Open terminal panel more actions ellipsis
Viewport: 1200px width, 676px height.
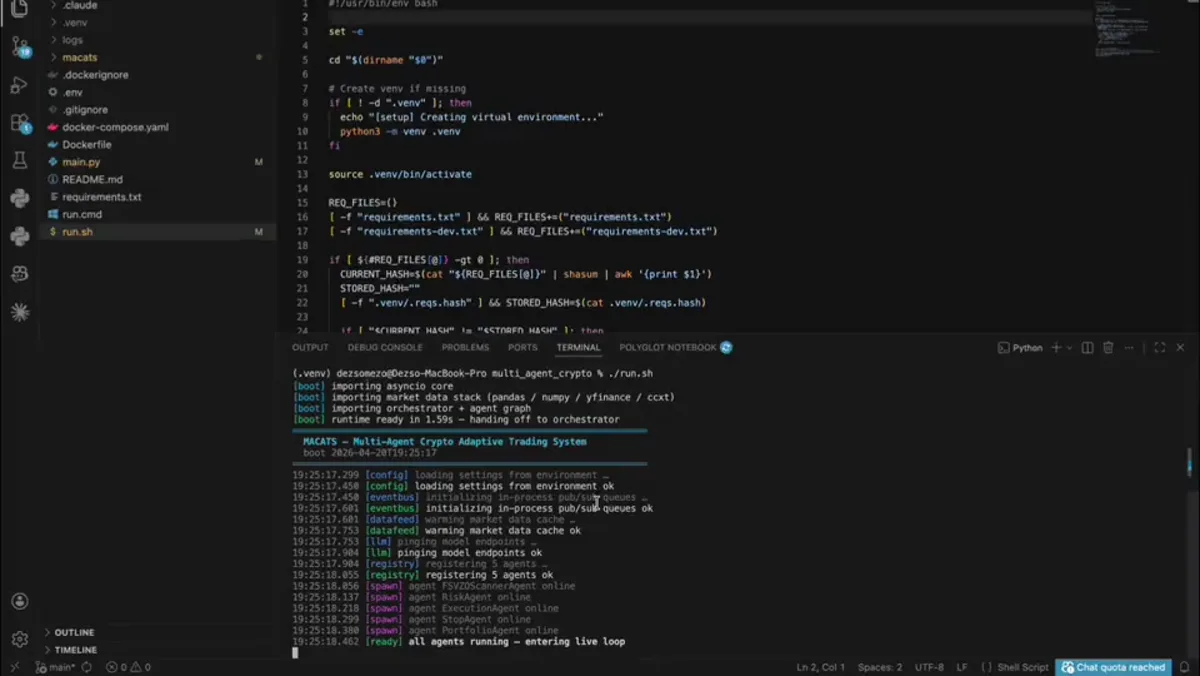click(1130, 348)
